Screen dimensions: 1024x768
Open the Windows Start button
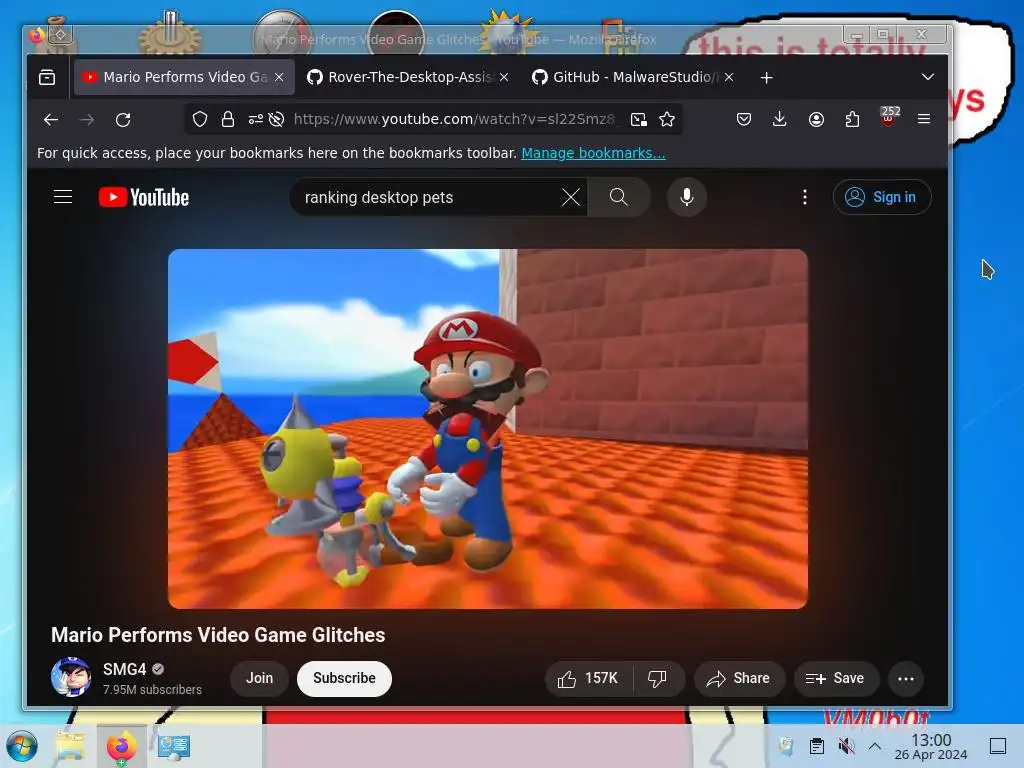pyautogui.click(x=22, y=746)
